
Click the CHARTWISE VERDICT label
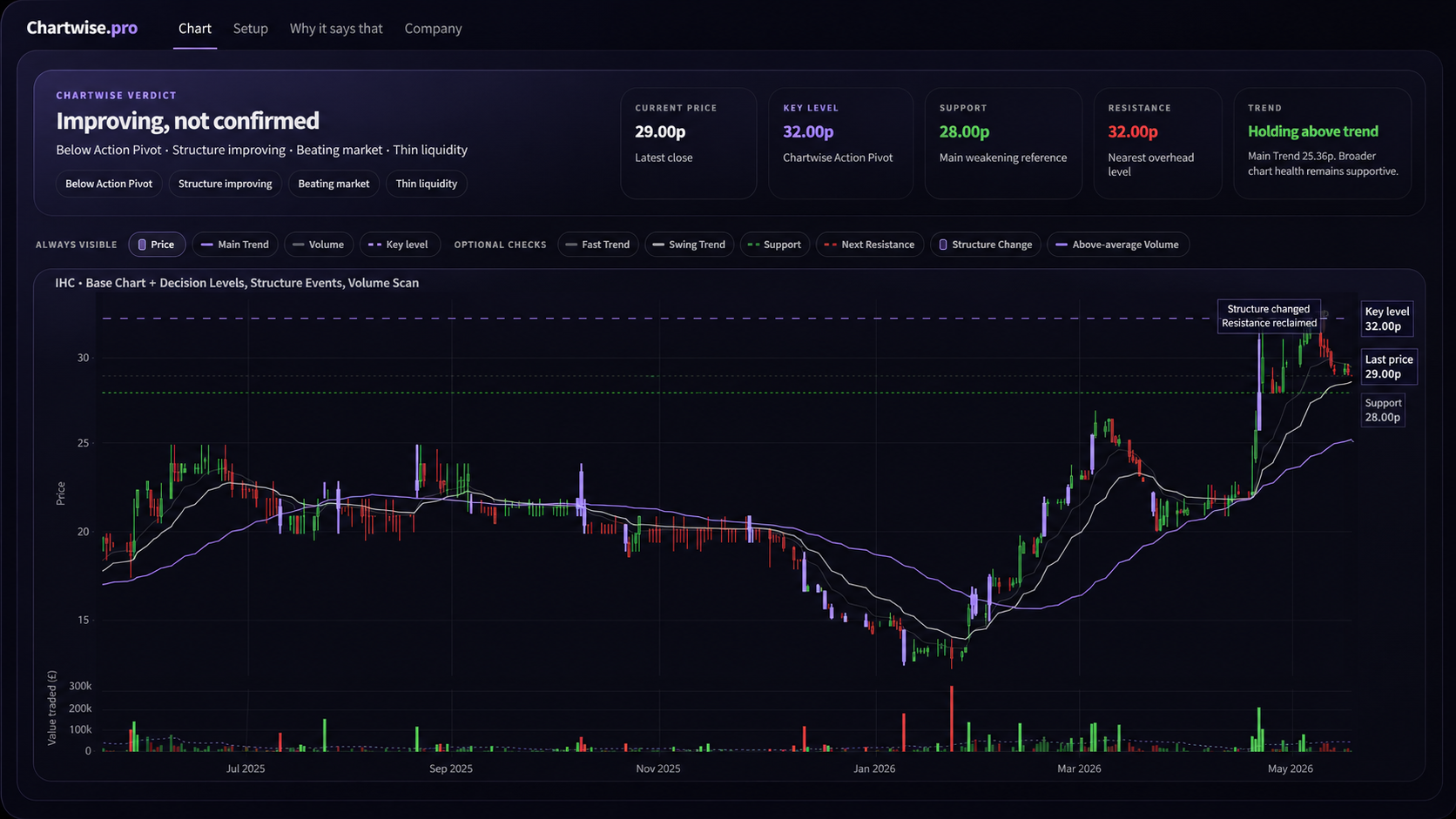pos(116,96)
